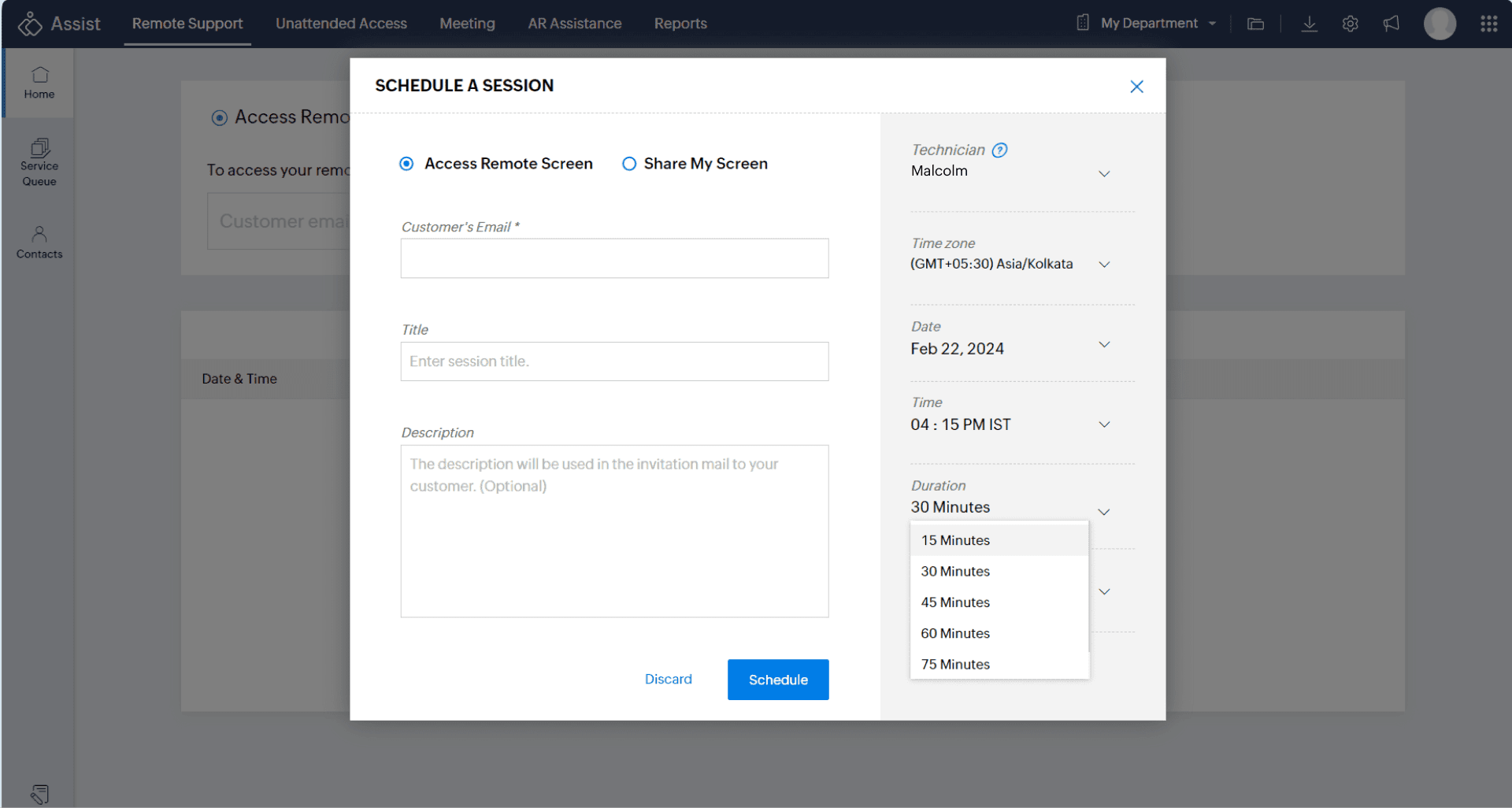Viewport: 1512px width, 808px height.
Task: Open the Time zone Asia/Kolkata dropdown
Action: pyautogui.click(x=1103, y=265)
